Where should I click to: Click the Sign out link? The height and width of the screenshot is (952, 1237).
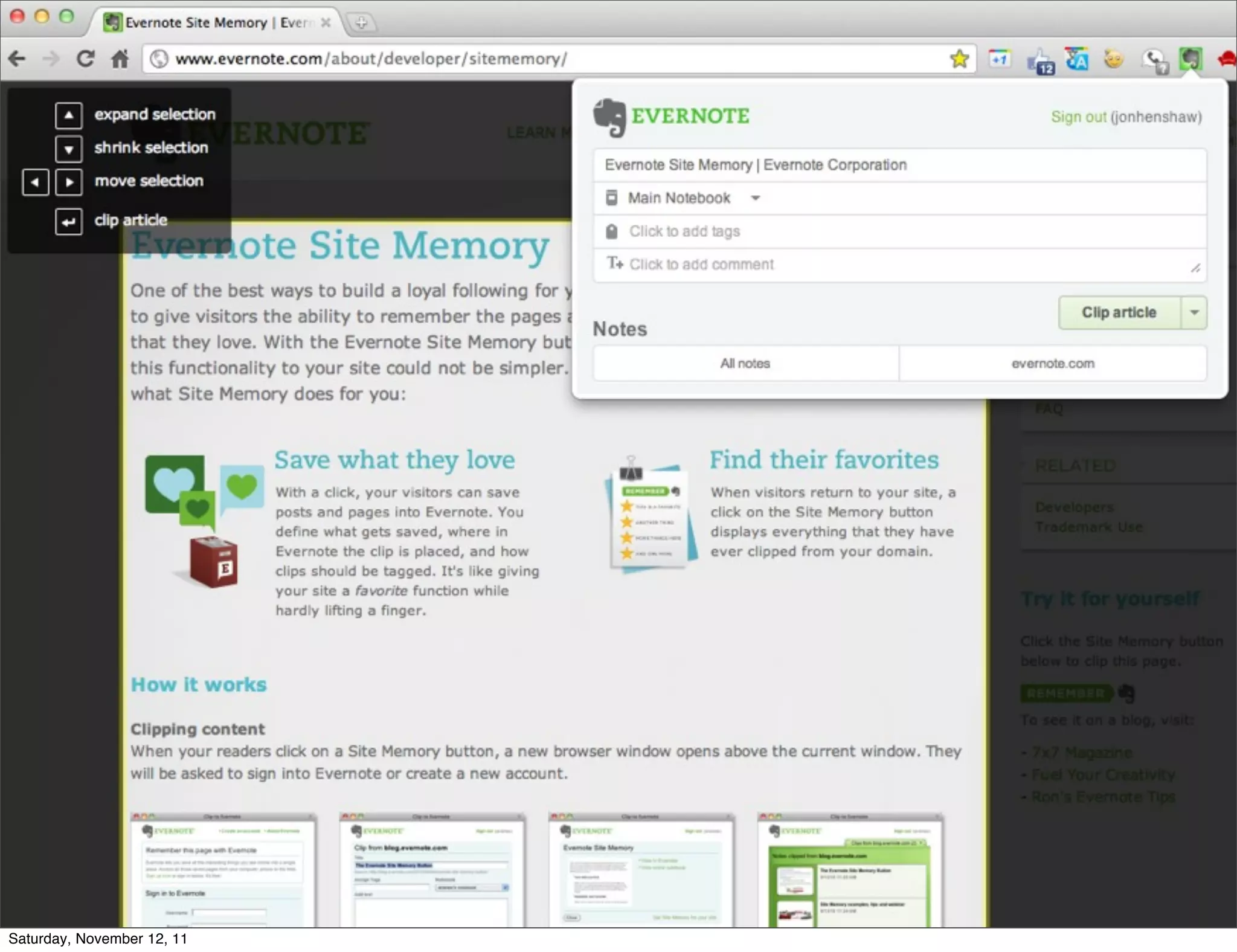pyautogui.click(x=1079, y=117)
